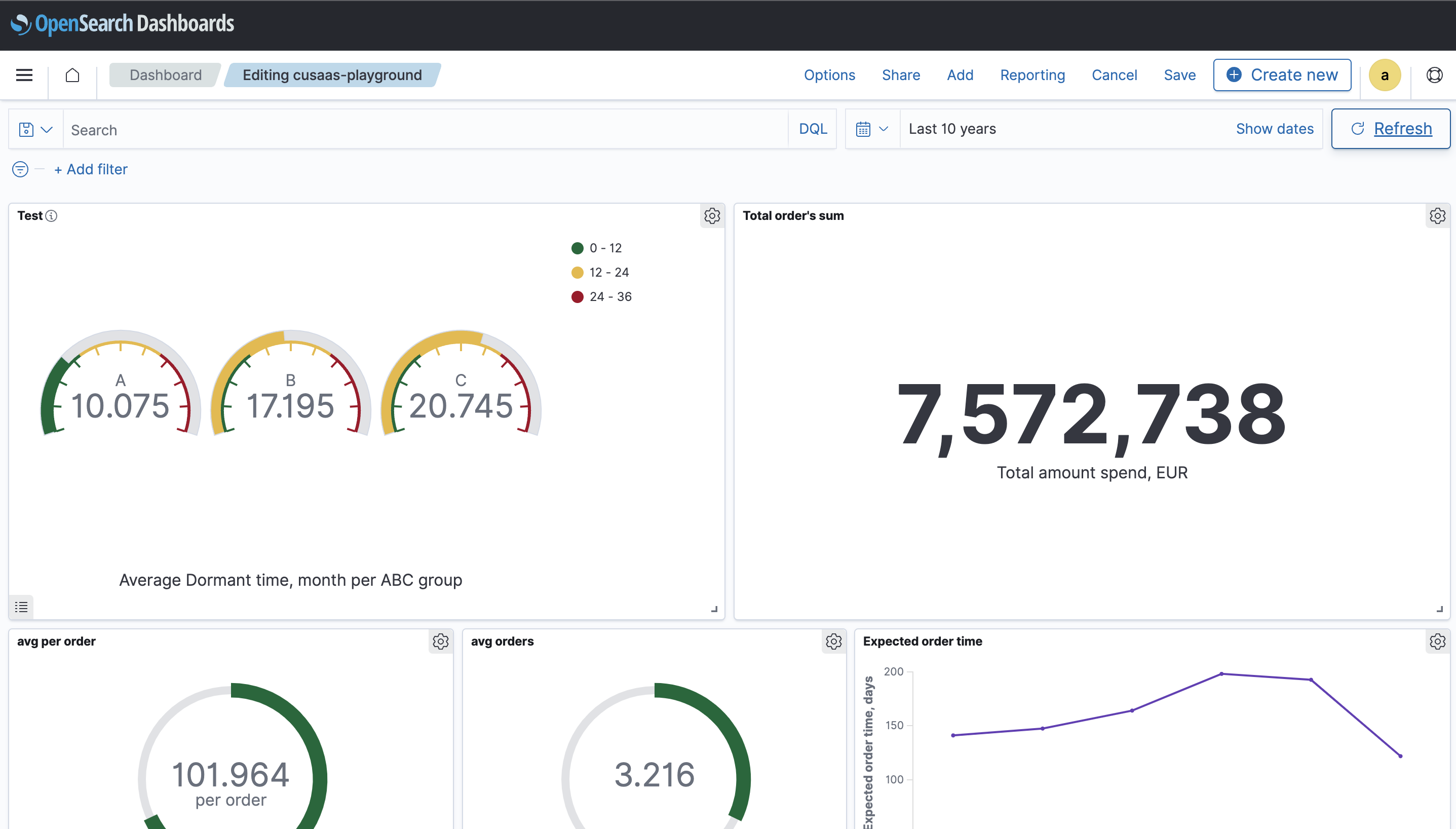Open Test panel gear options
Viewport: 1456px width, 829px height.
click(712, 216)
